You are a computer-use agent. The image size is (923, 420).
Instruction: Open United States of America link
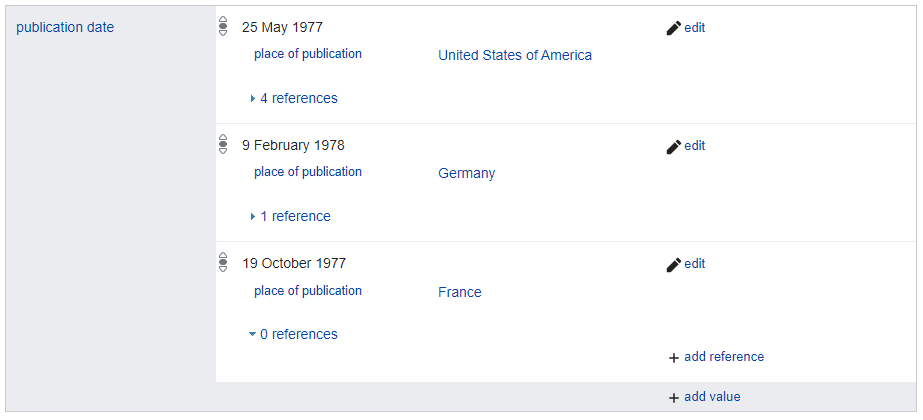(x=515, y=55)
